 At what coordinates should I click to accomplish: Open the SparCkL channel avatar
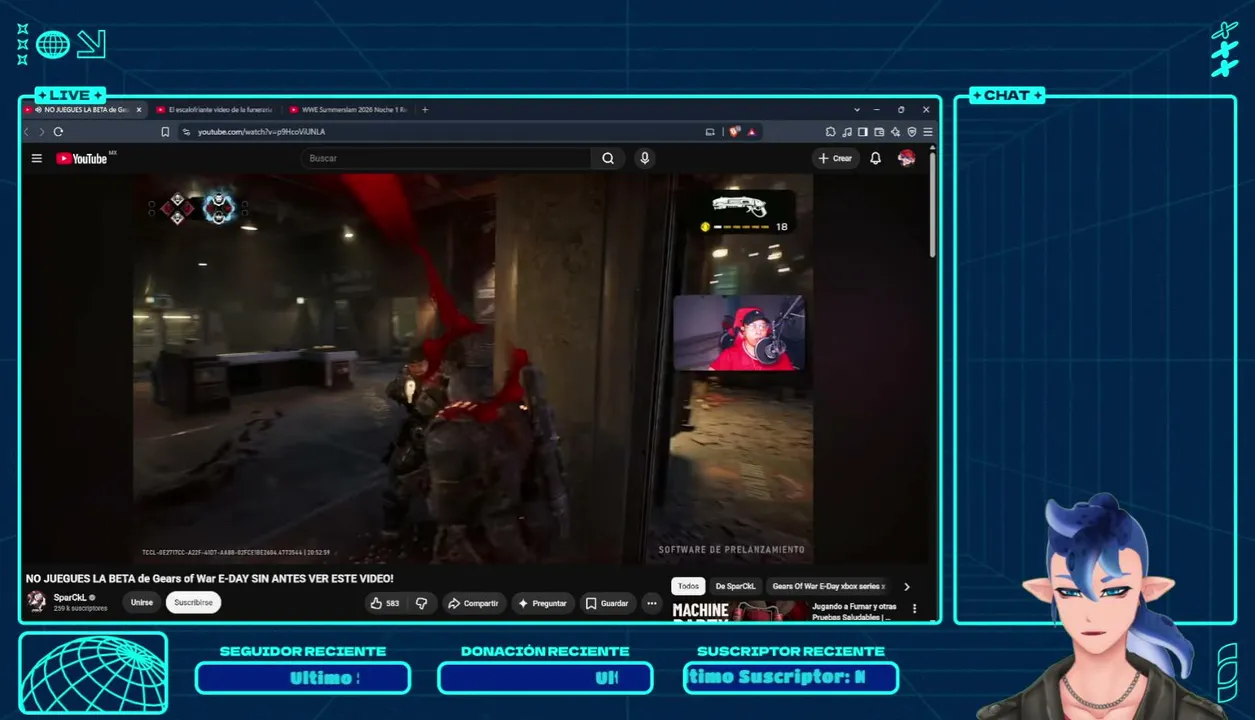pos(37,601)
